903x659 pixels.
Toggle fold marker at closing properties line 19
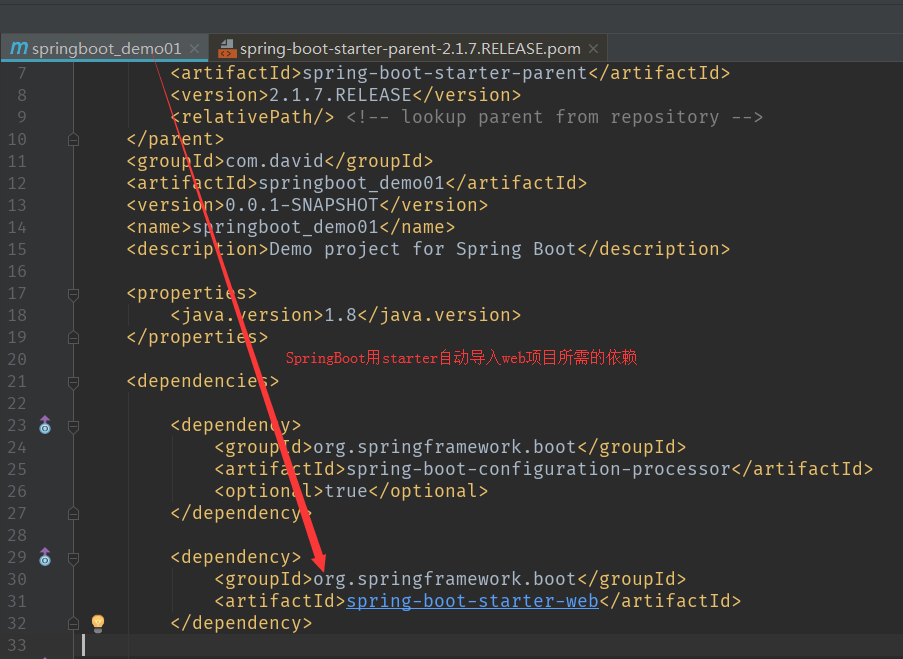click(73, 338)
